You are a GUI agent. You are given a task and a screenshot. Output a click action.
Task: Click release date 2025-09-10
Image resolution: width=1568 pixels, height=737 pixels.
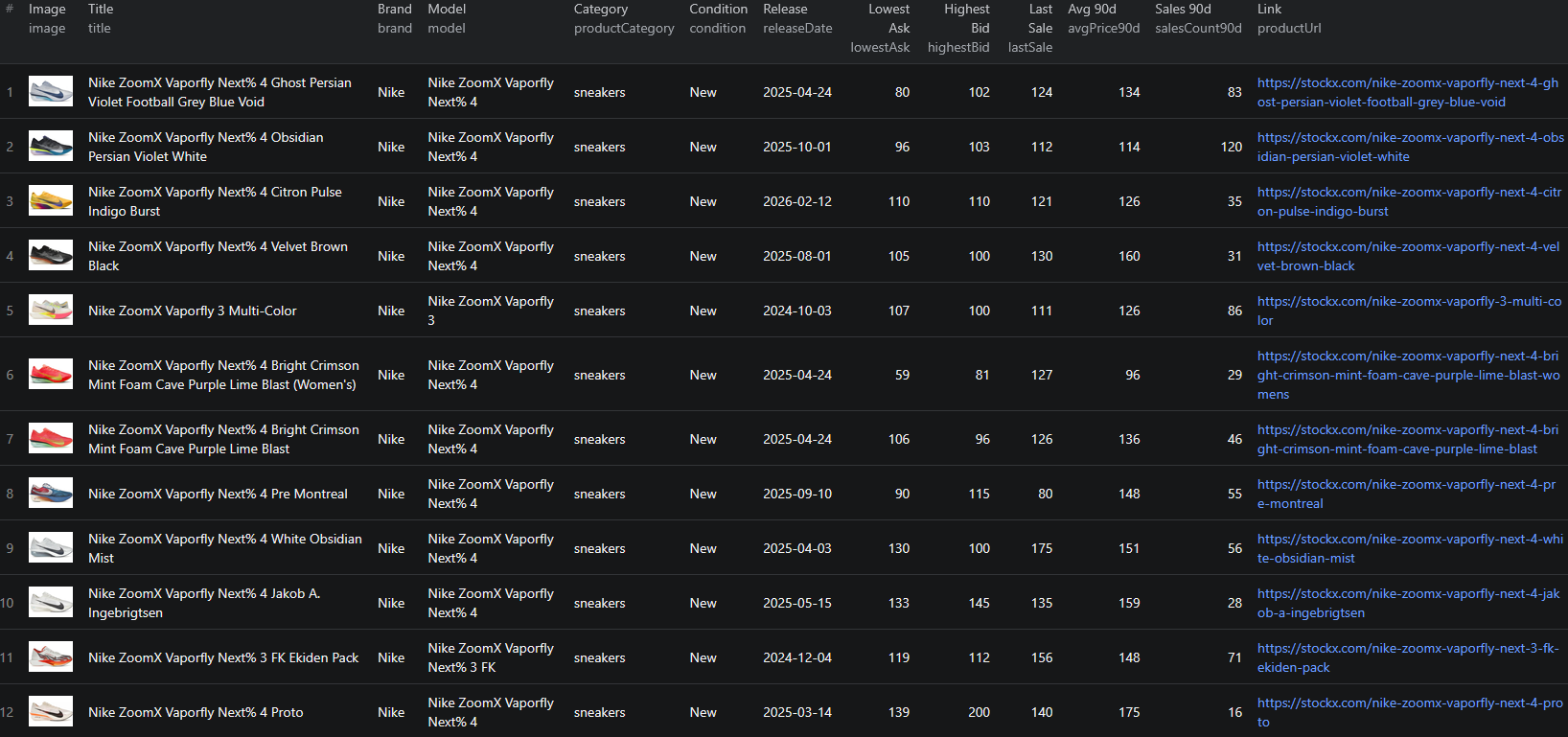[x=797, y=494]
